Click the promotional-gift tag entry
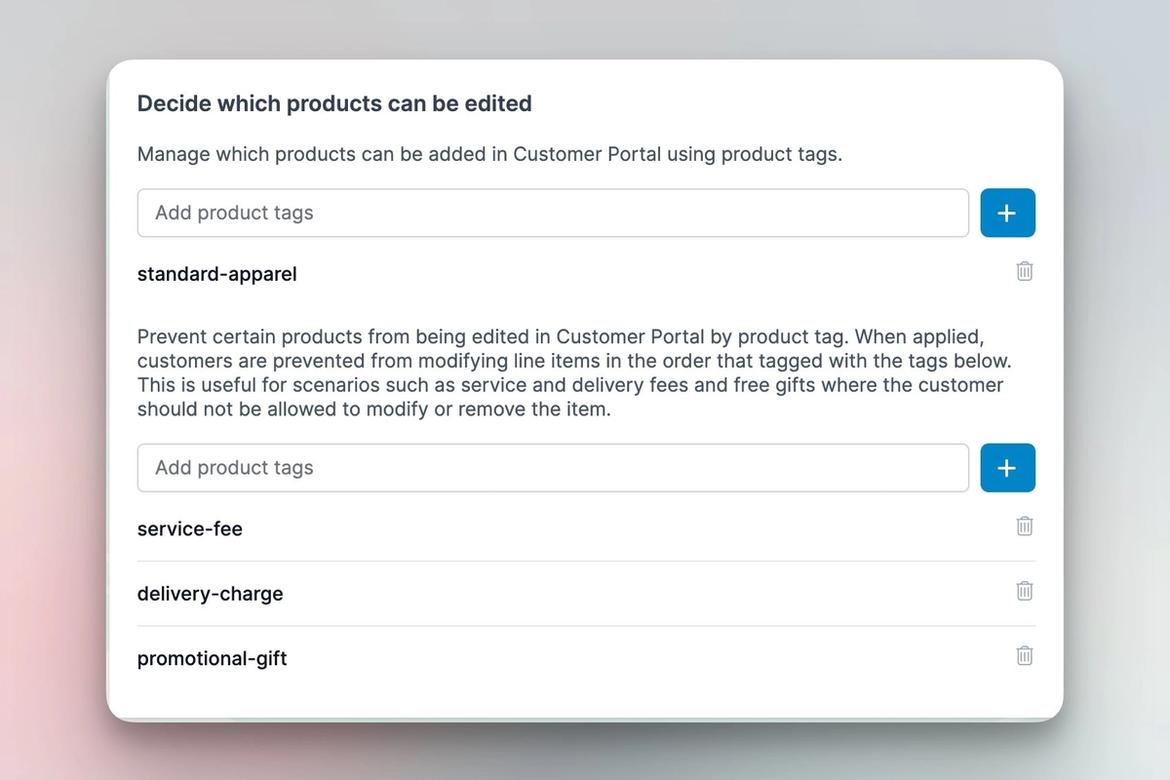The width and height of the screenshot is (1170, 780). (x=212, y=658)
